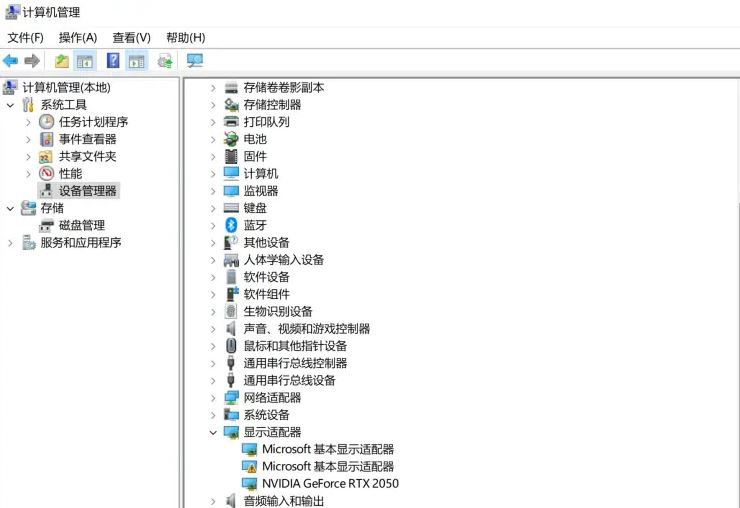The width and height of the screenshot is (740, 508).
Task: Click the 存储控制器 icon
Action: [231, 104]
